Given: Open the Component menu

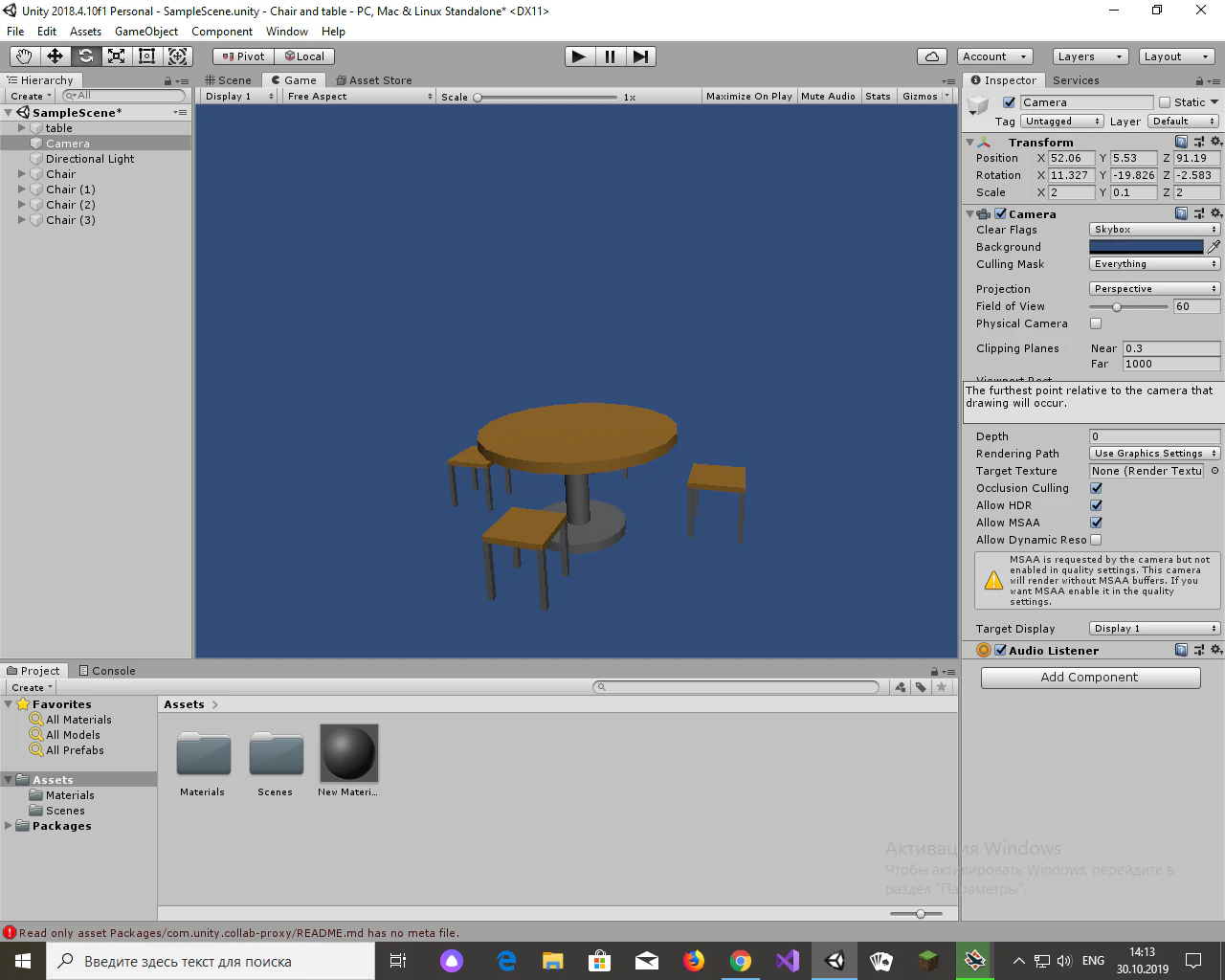Looking at the screenshot, I should [x=222, y=32].
